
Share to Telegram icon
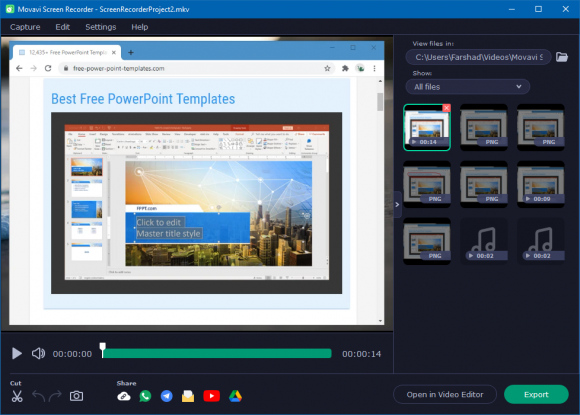pos(167,396)
